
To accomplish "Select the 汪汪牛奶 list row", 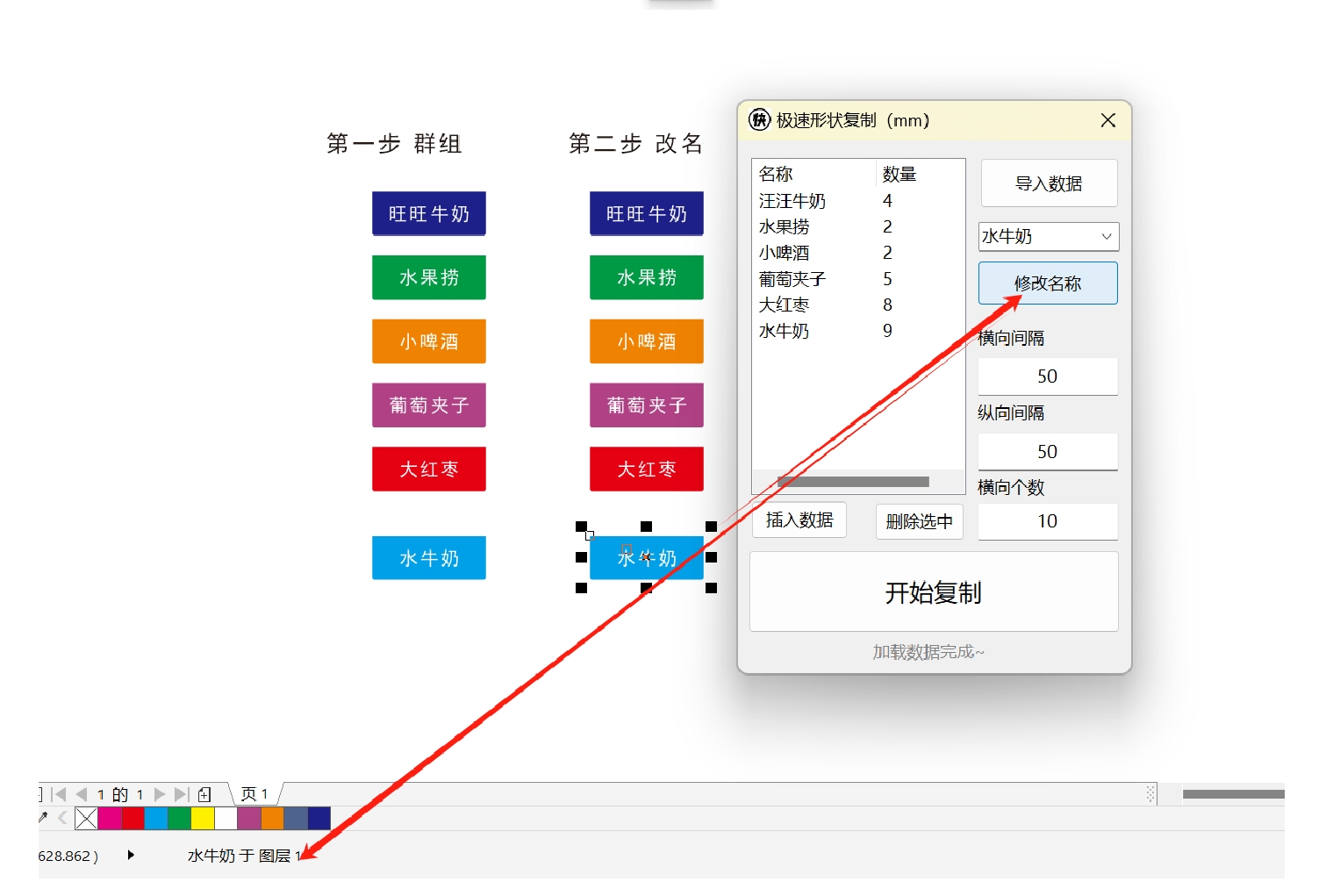I will [x=858, y=201].
